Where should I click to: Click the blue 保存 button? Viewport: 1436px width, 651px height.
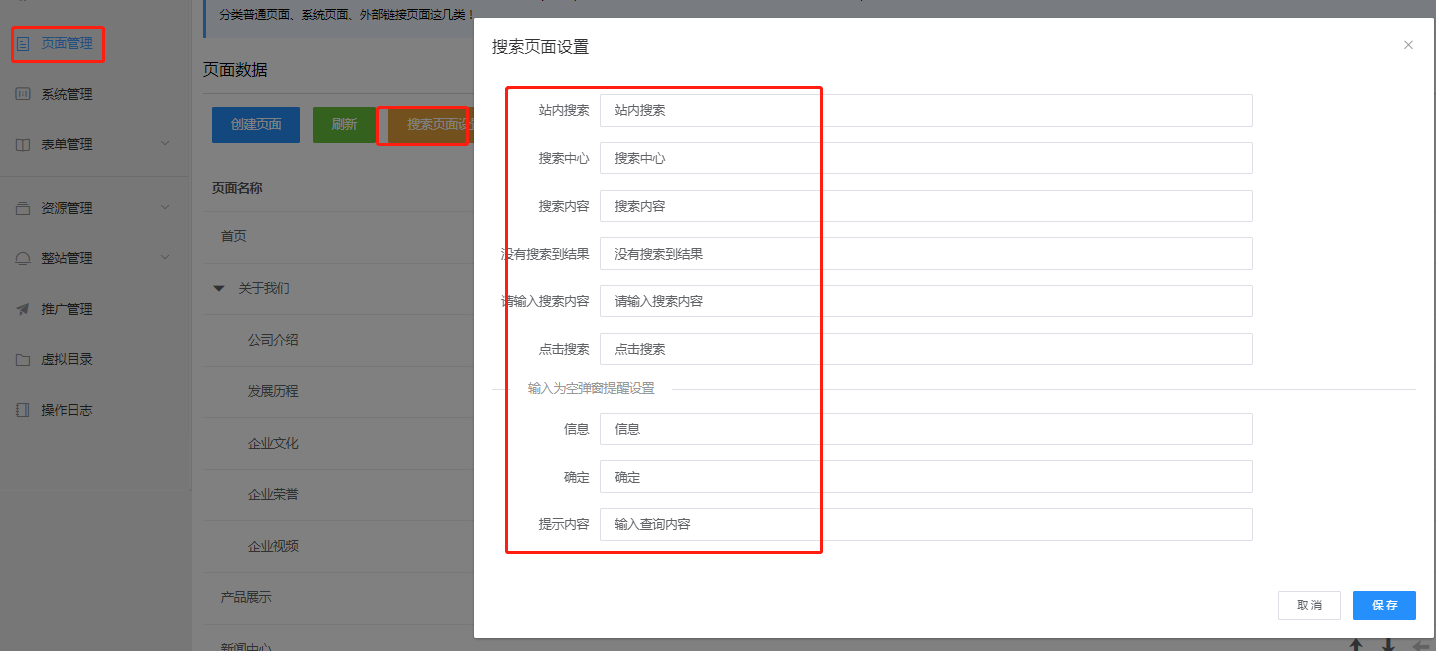(x=1384, y=605)
